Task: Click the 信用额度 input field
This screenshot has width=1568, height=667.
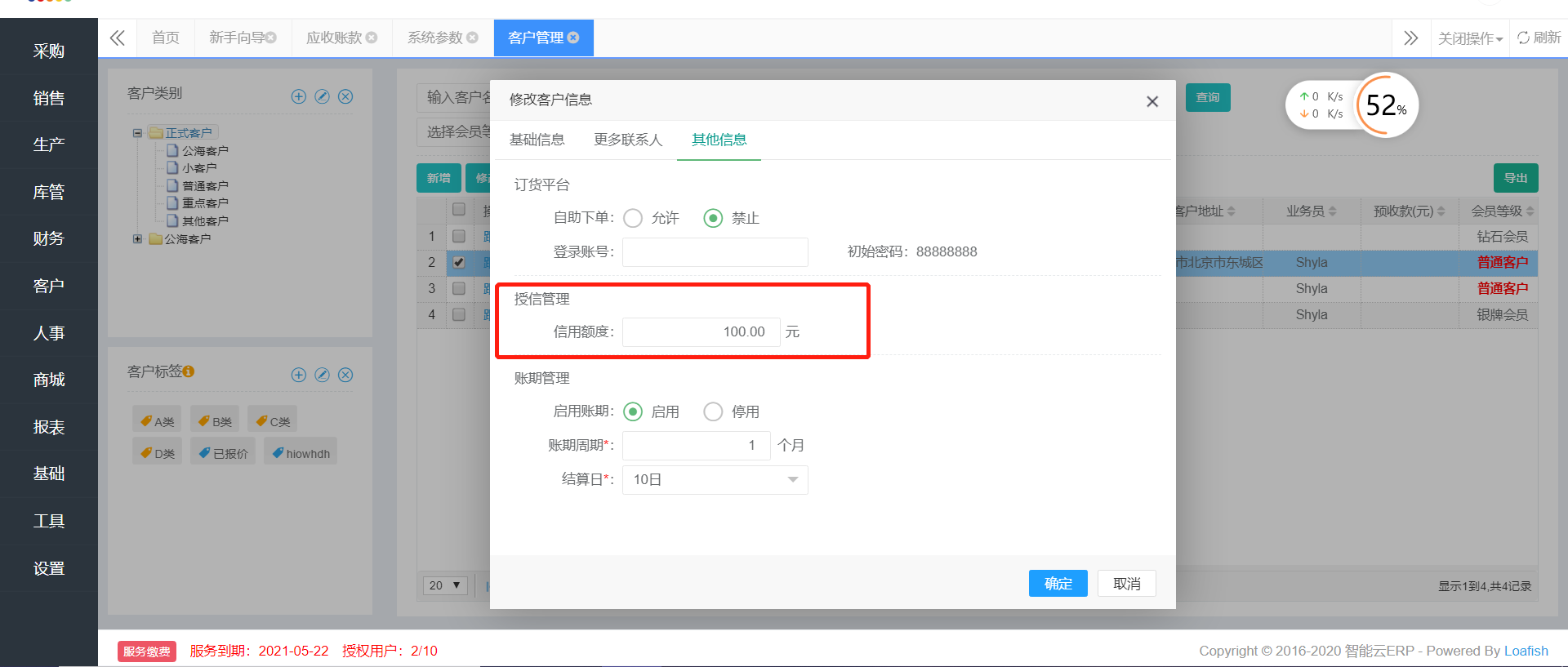Action: [x=702, y=332]
